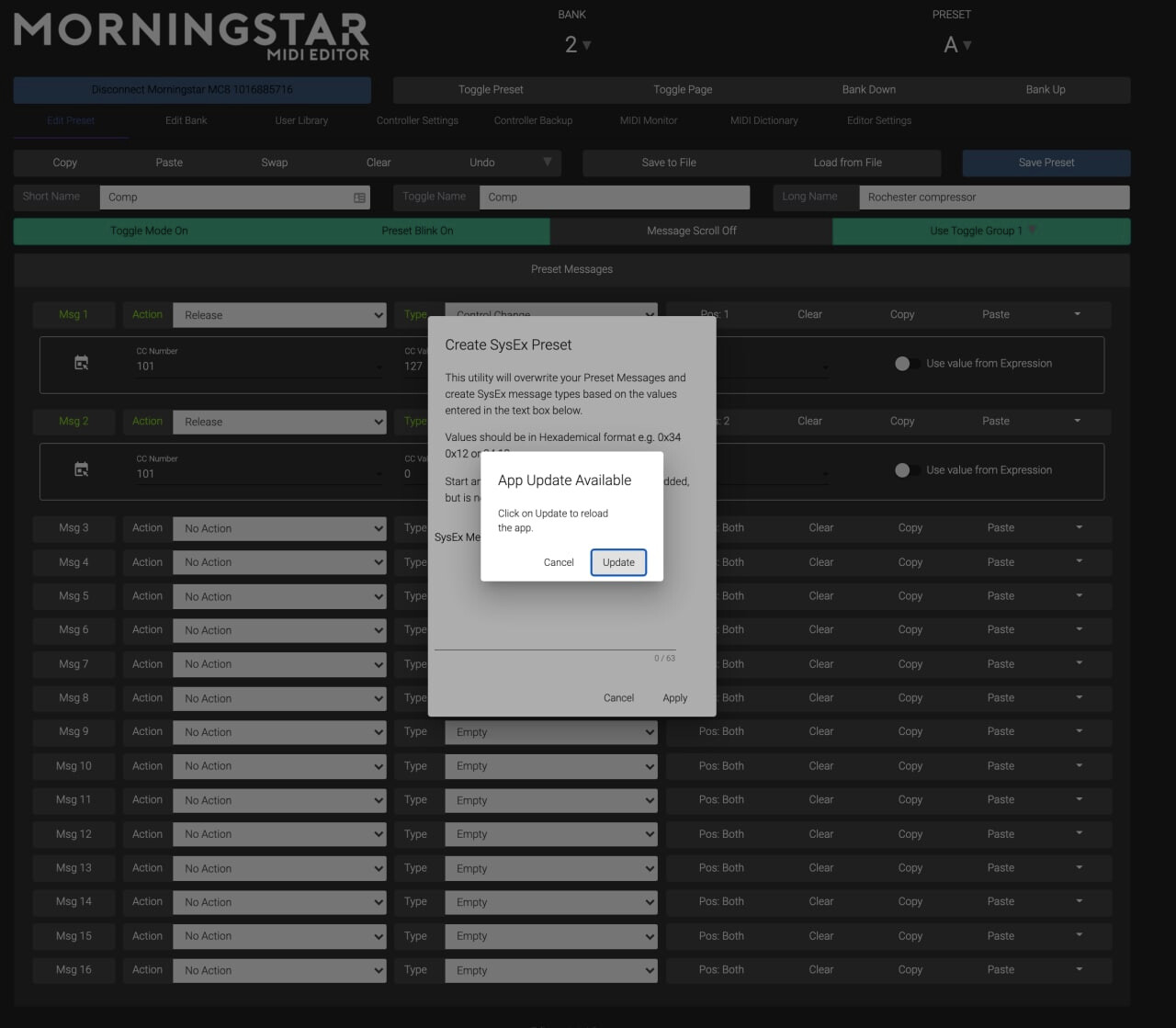Expand the Msg 3 row options arrow
This screenshot has height=1028, width=1176.
pos(1080,527)
